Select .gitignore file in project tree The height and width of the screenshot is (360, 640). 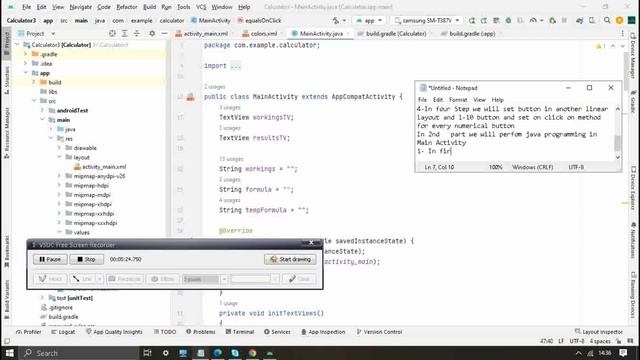tap(56, 308)
